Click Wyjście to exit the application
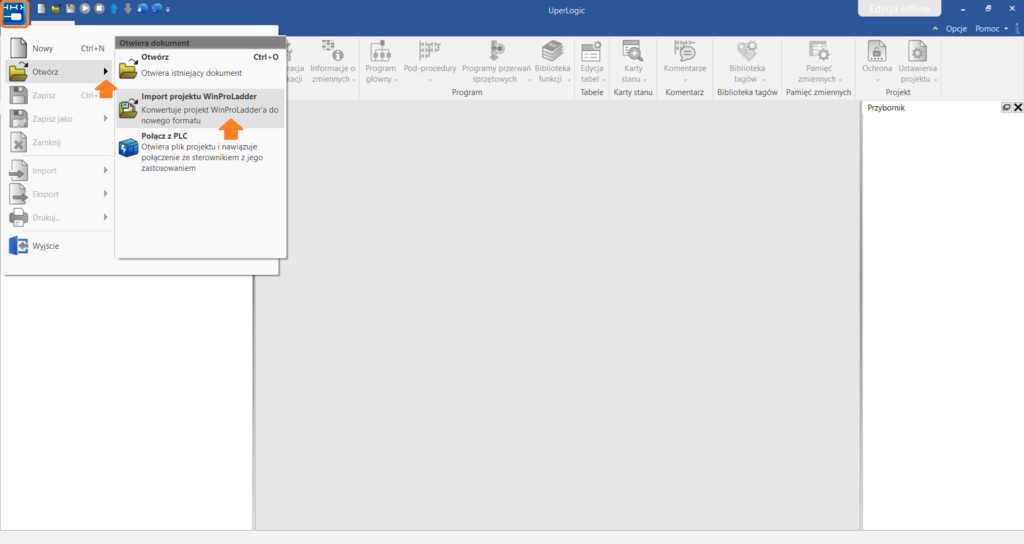 [x=59, y=246]
